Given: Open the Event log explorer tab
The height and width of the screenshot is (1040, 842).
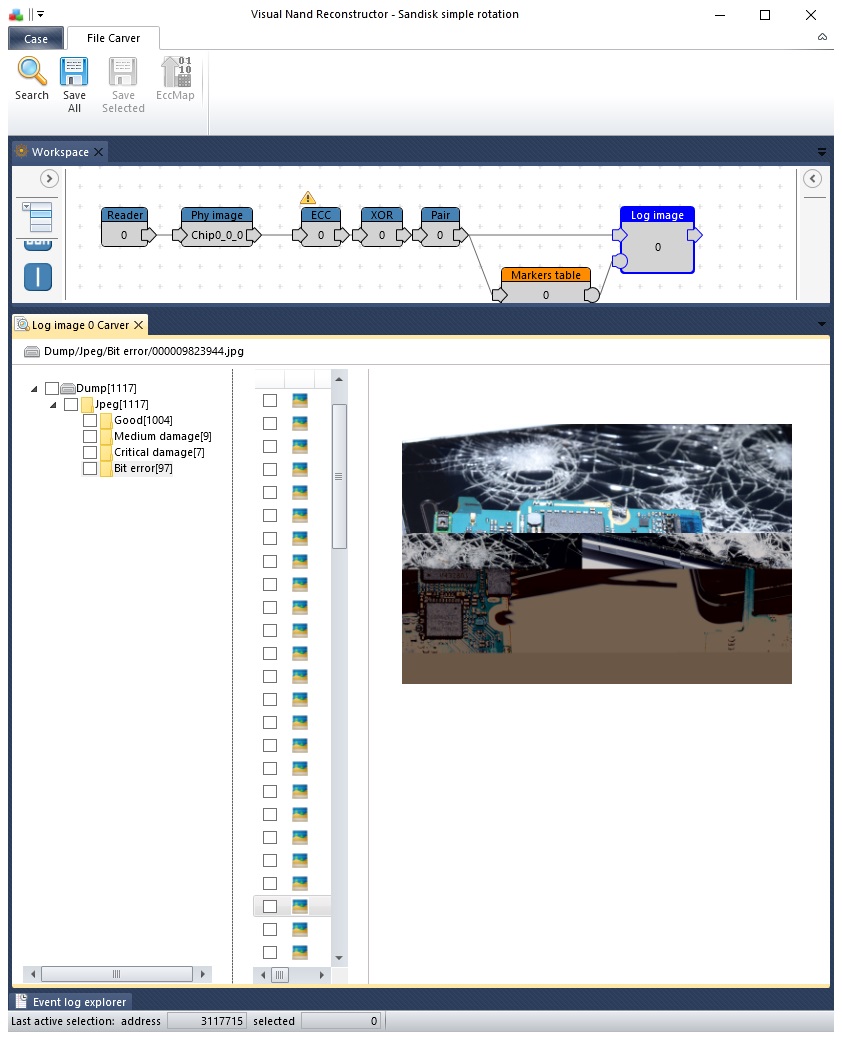Looking at the screenshot, I should coord(70,1002).
